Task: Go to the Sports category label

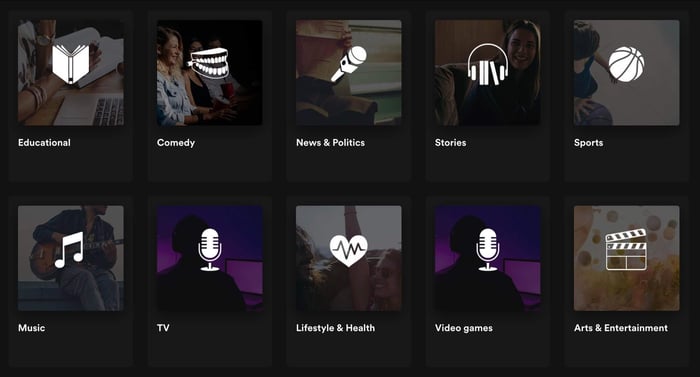Action: click(588, 143)
